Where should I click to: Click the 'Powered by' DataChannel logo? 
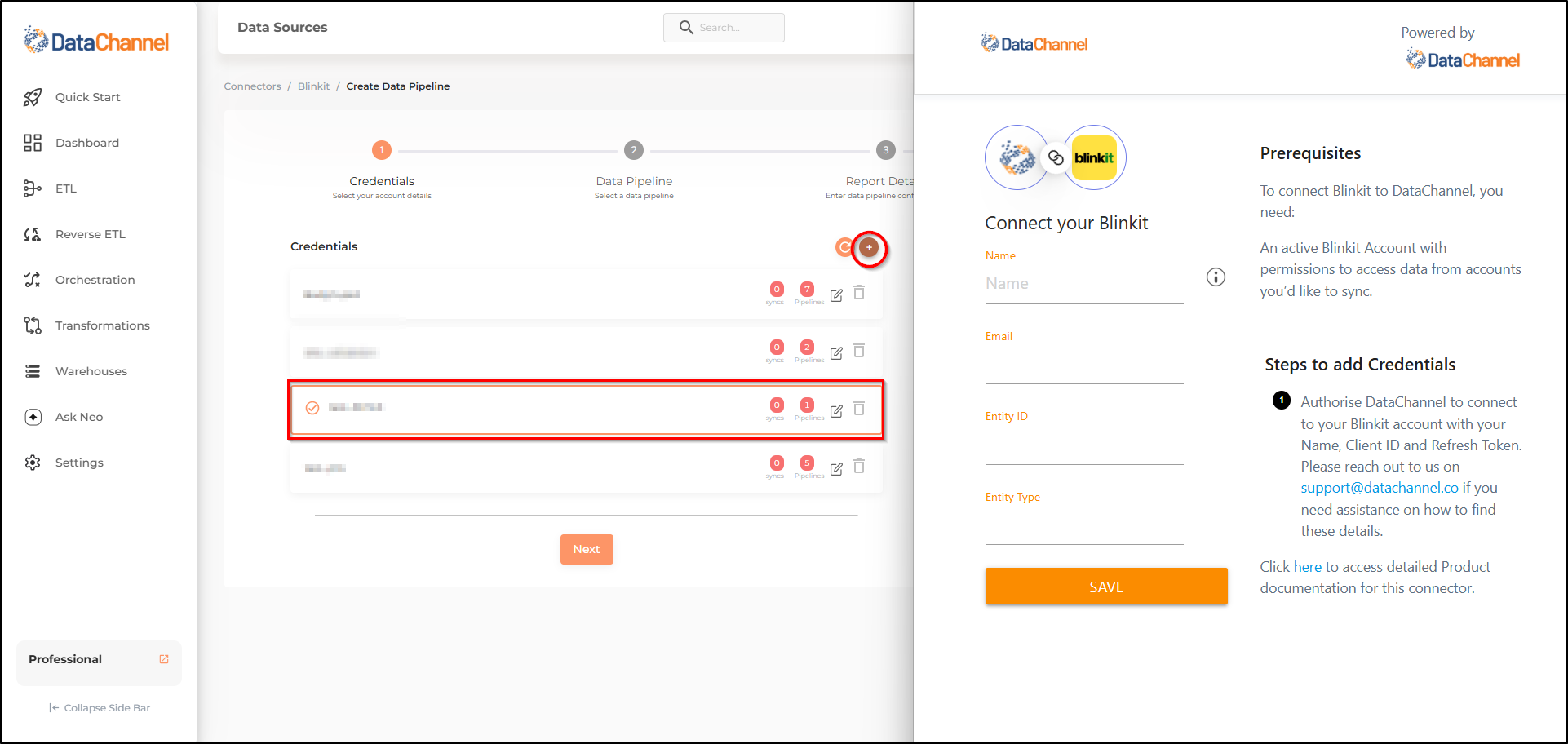click(1463, 60)
